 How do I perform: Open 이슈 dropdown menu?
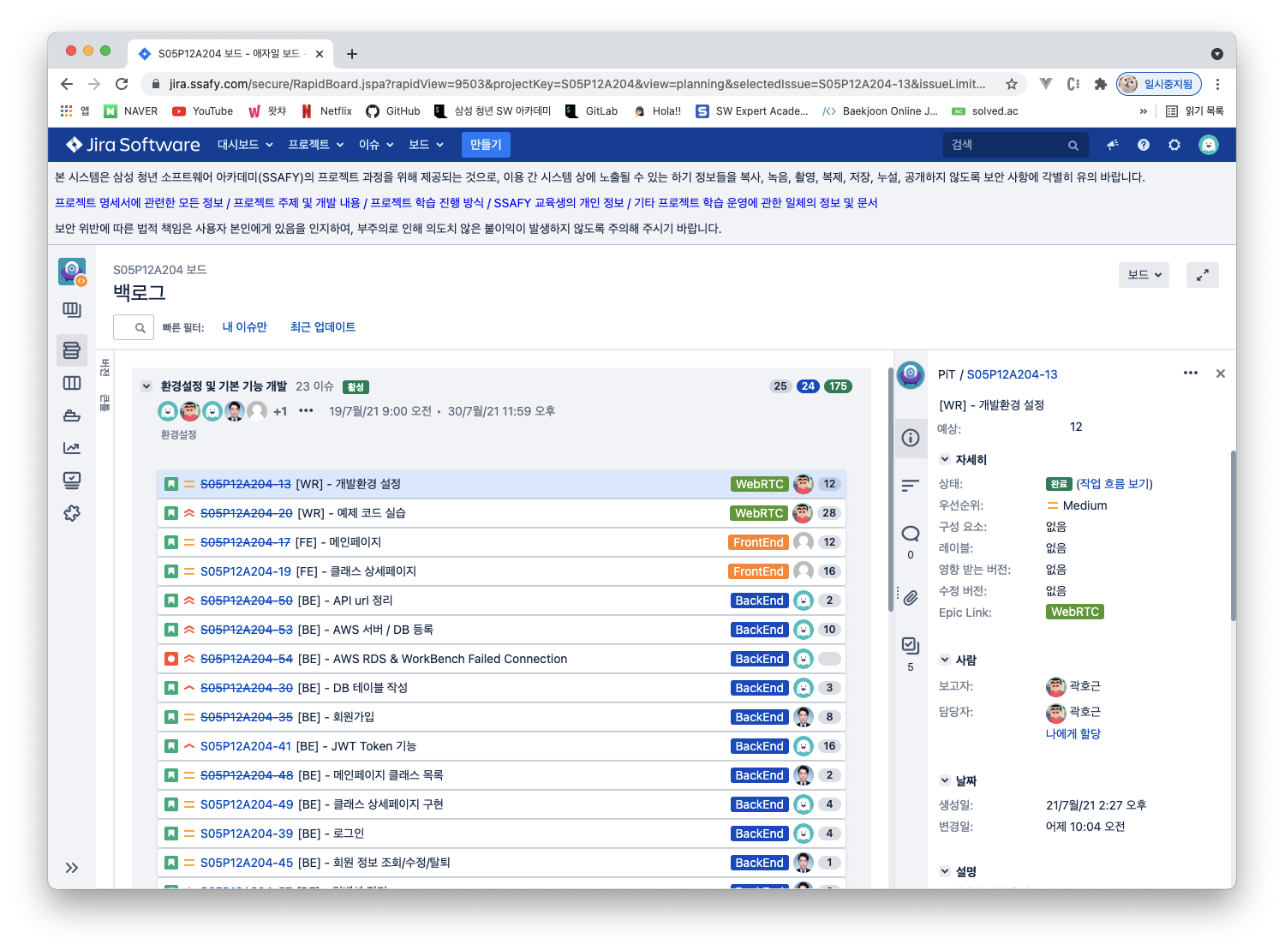click(375, 145)
